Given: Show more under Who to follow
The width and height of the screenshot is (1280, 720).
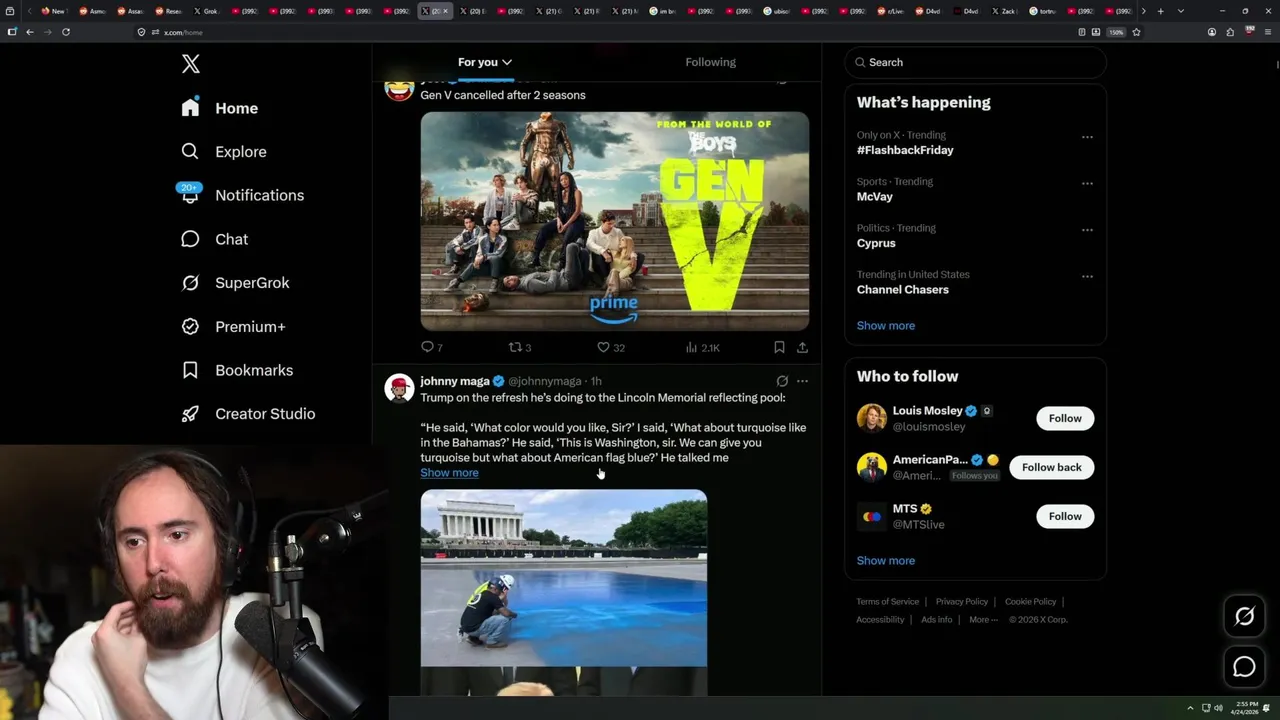Looking at the screenshot, I should click(886, 561).
